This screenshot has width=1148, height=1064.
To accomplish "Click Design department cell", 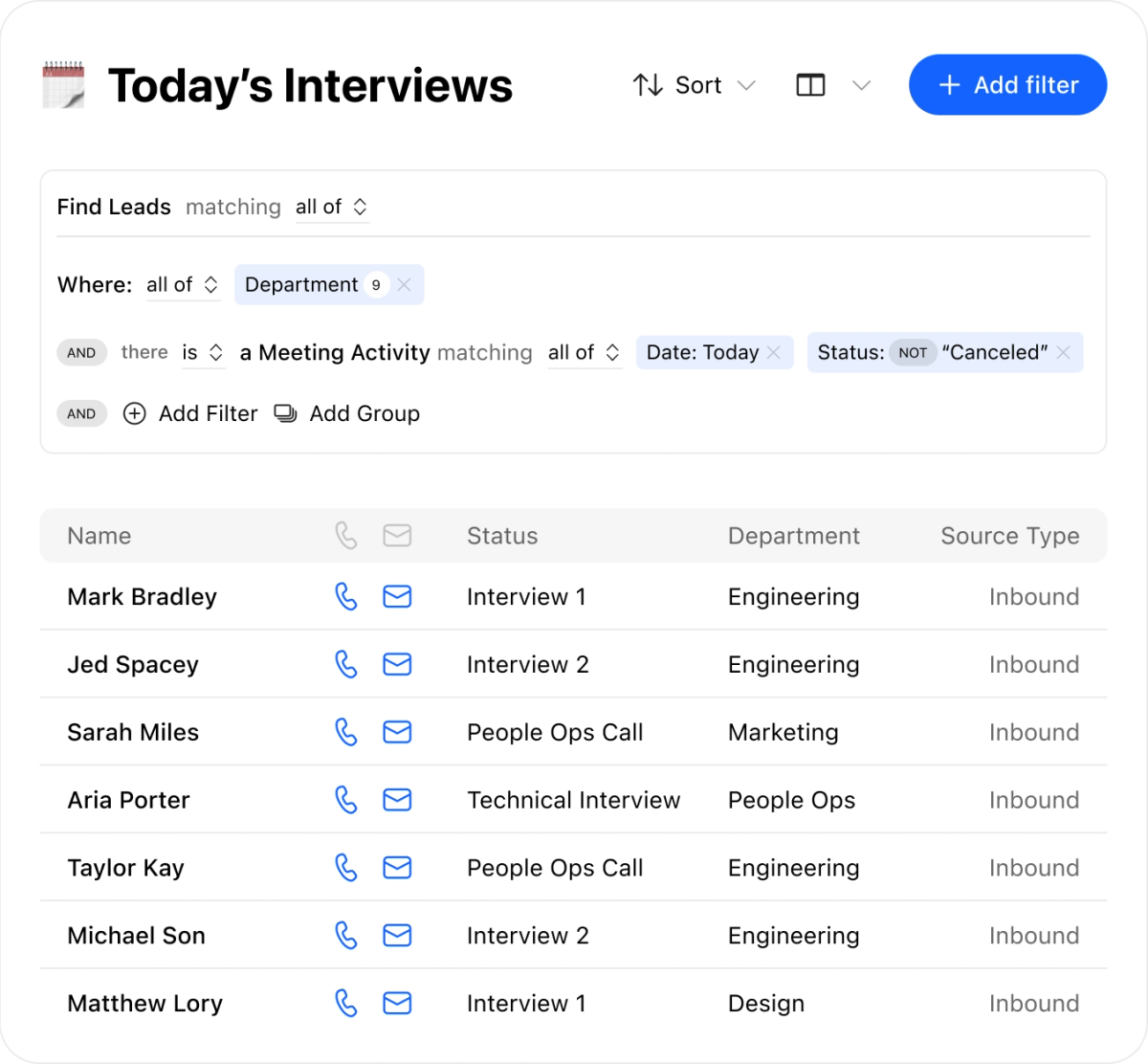I will click(x=766, y=1004).
